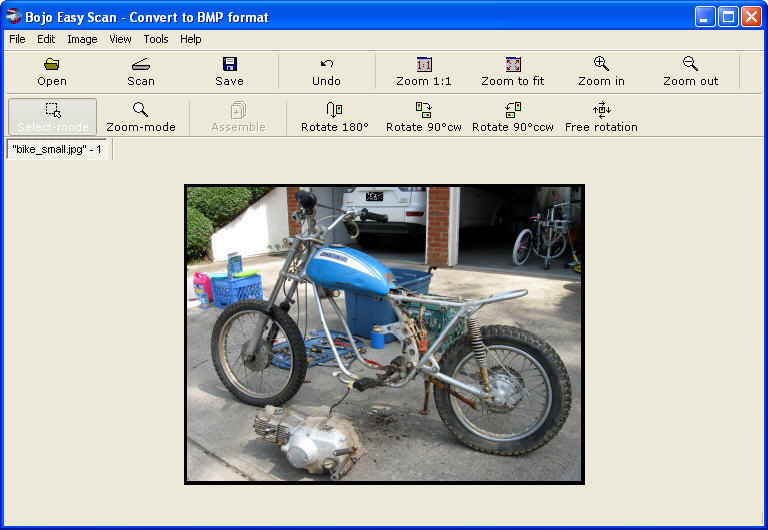
Task: Open an image file with Open icon
Action: click(52, 72)
